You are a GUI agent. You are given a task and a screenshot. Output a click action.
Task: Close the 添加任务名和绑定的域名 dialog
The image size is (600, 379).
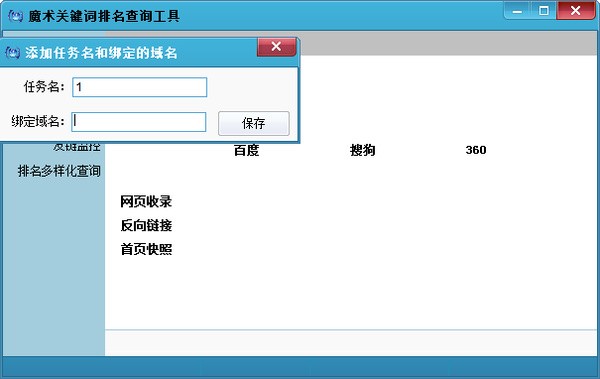277,47
